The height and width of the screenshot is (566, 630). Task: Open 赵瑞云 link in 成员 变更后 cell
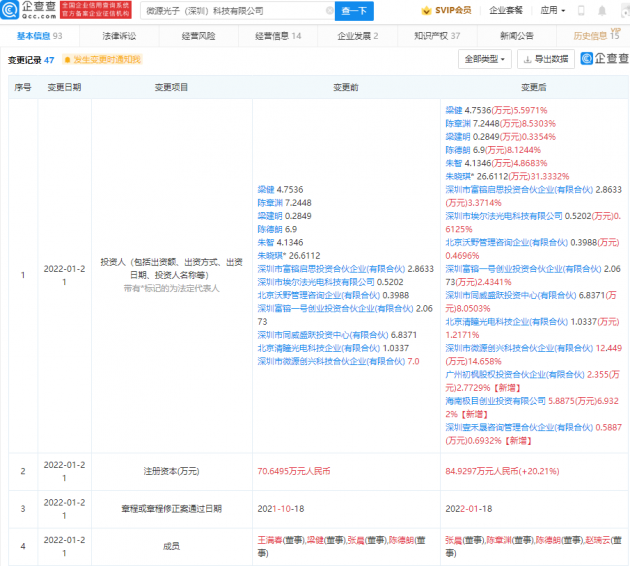coord(597,540)
